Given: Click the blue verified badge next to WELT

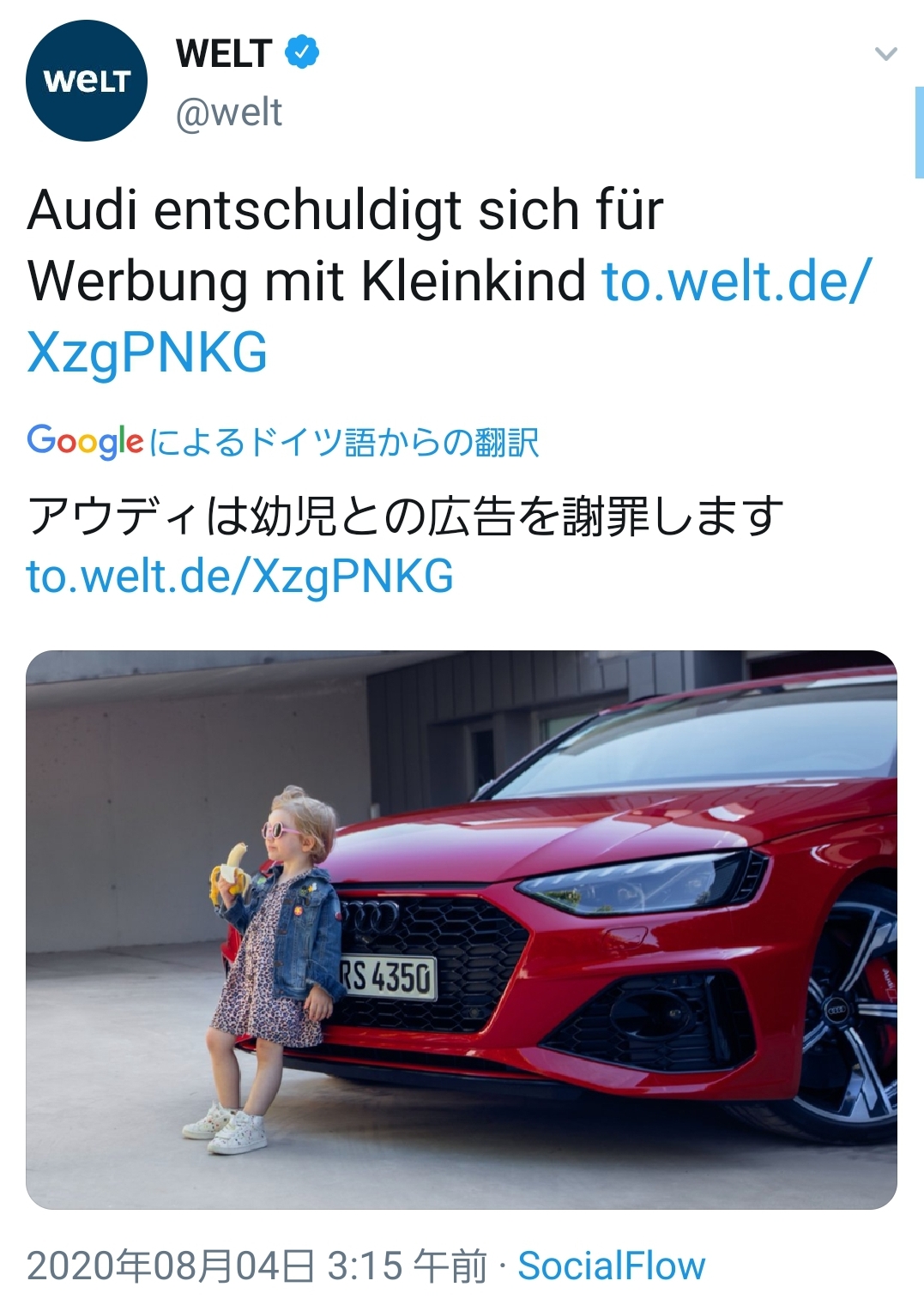Looking at the screenshot, I should click(301, 52).
